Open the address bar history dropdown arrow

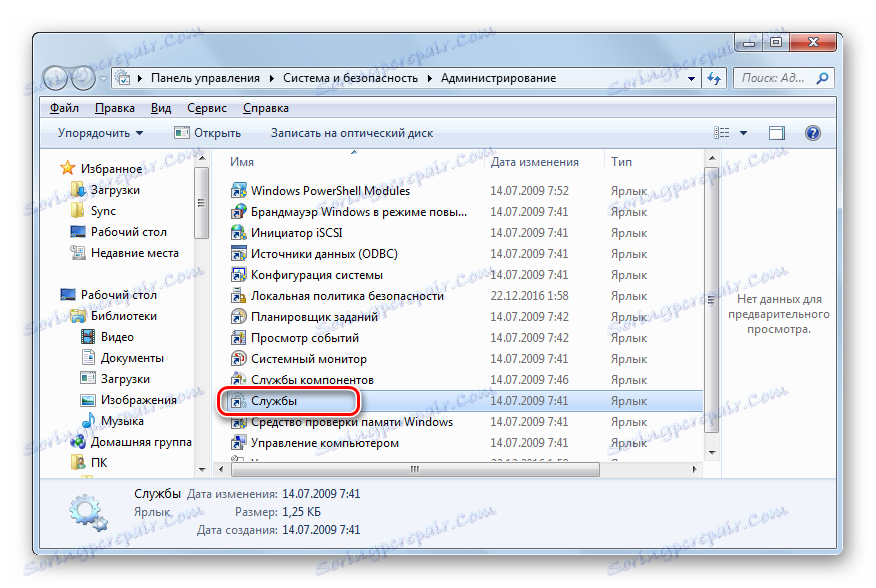(692, 78)
